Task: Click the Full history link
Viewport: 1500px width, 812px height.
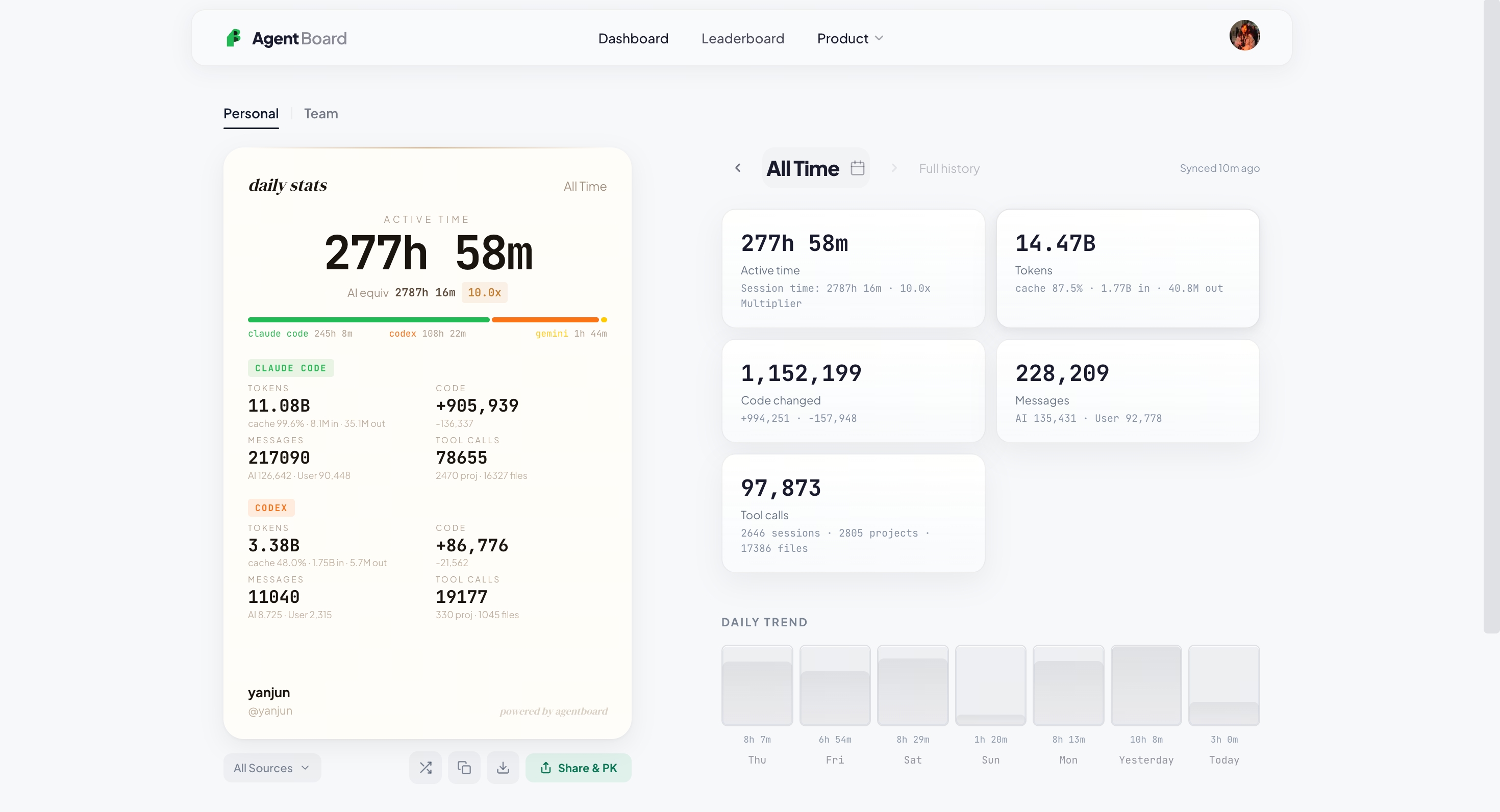Action: coord(949,168)
